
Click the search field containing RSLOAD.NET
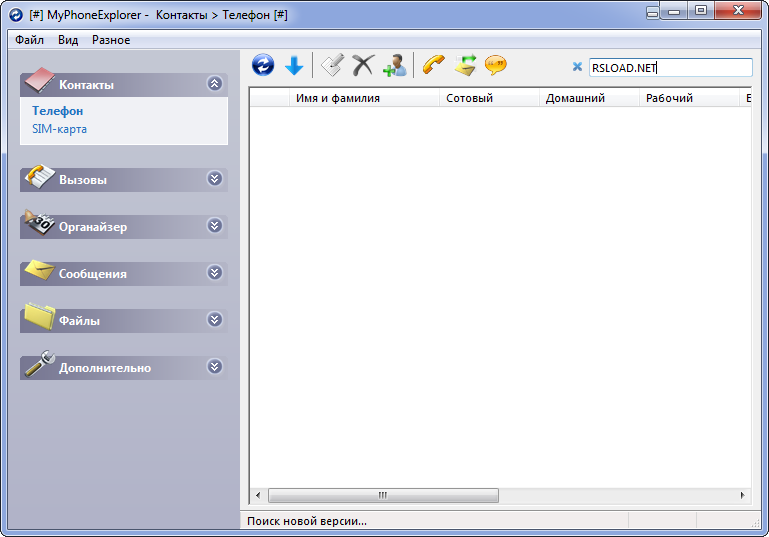(x=670, y=68)
